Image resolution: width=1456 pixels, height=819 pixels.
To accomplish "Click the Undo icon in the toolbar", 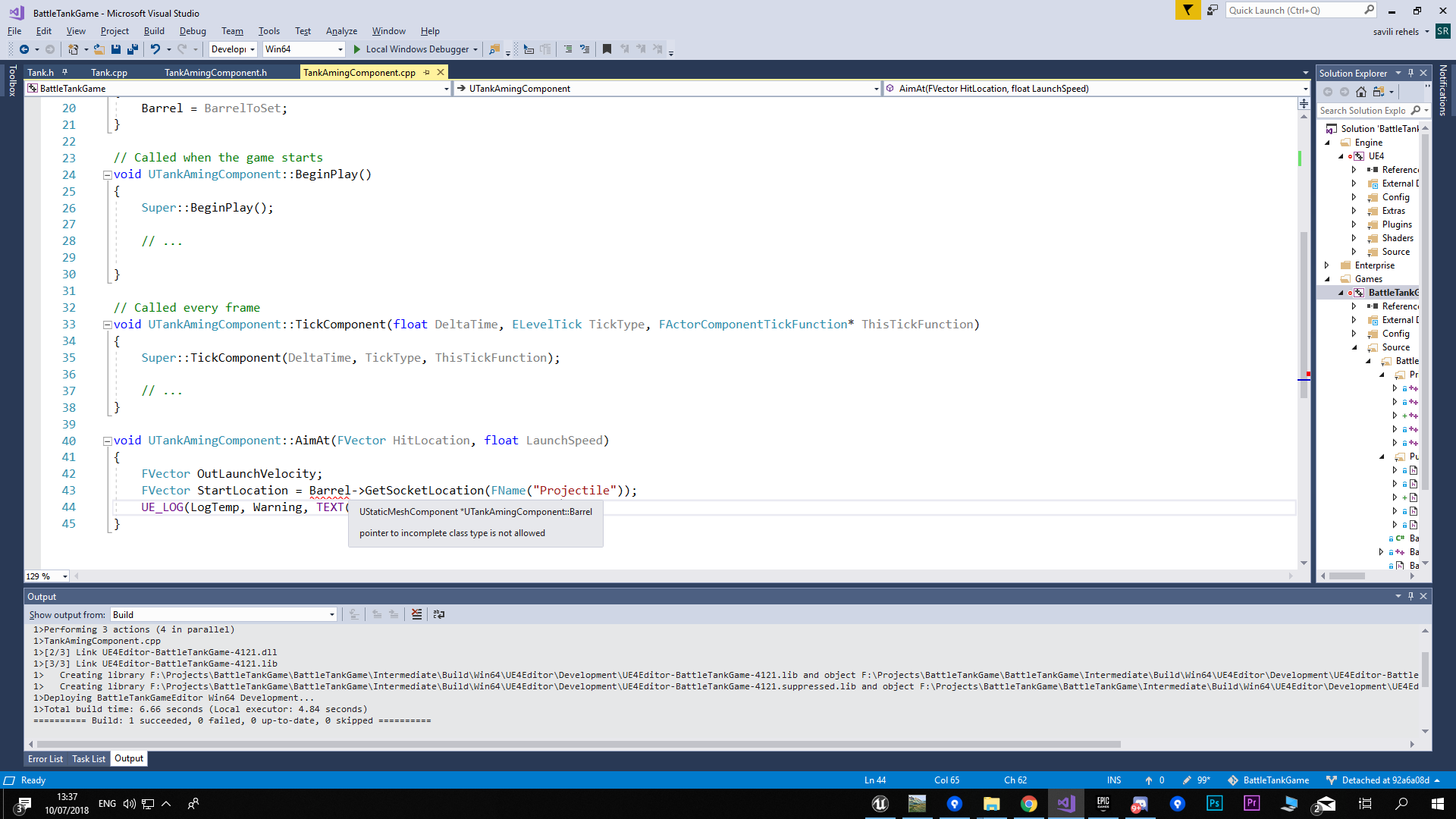I will 155,49.
